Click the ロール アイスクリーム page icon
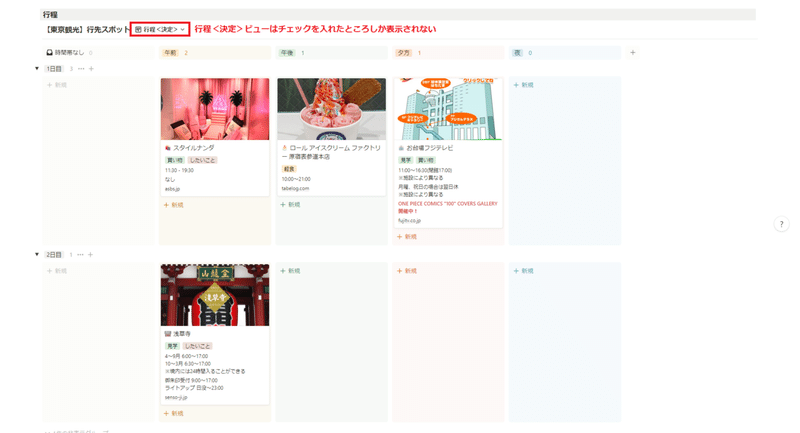This screenshot has width=800, height=433. point(285,148)
